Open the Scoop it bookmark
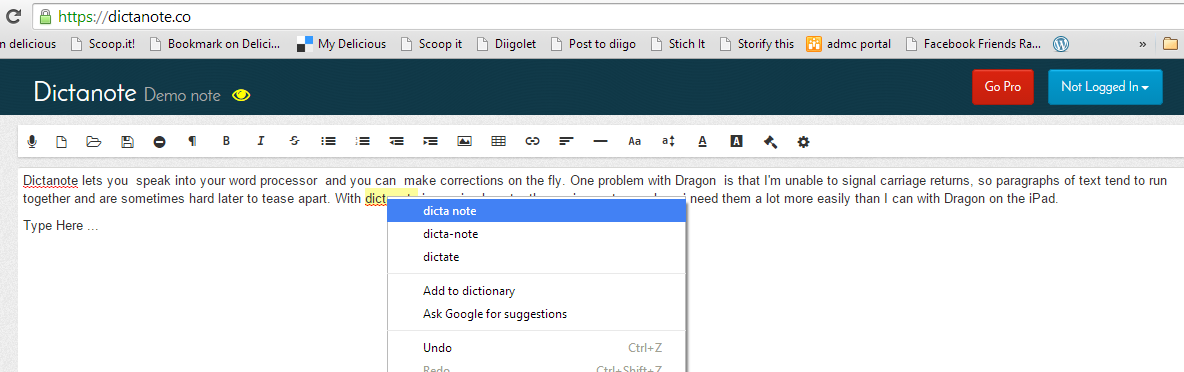This screenshot has width=1184, height=372. (x=430, y=44)
